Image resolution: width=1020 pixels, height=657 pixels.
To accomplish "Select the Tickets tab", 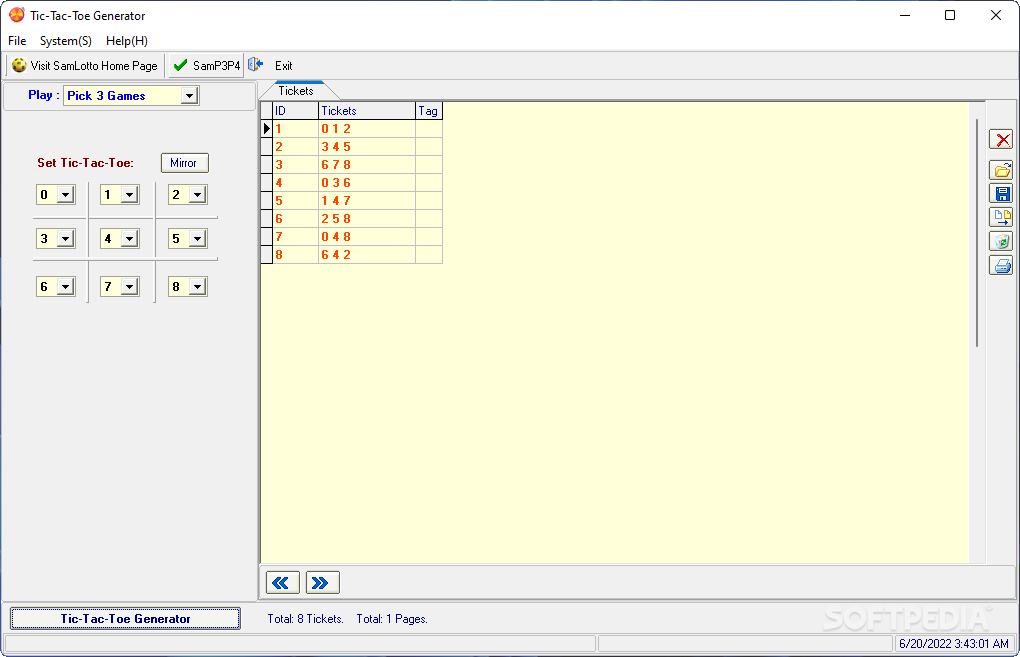I will coord(296,91).
